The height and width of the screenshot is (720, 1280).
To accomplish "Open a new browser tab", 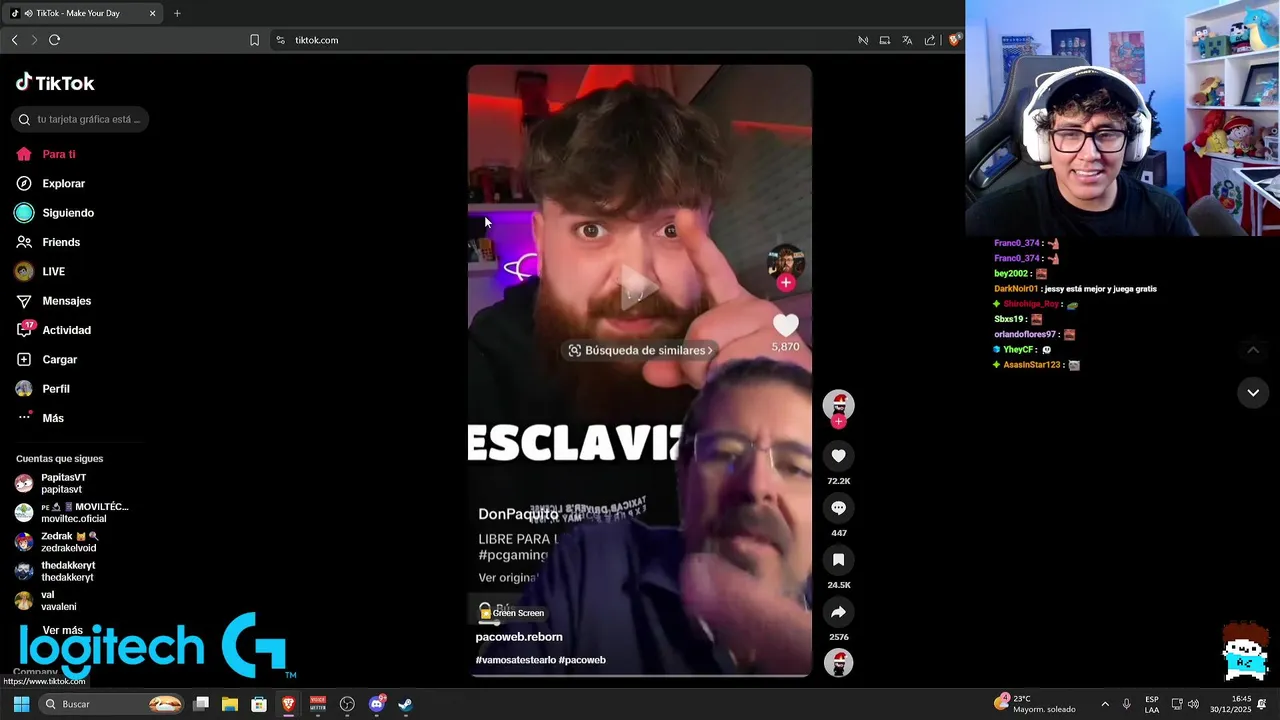I will [177, 13].
